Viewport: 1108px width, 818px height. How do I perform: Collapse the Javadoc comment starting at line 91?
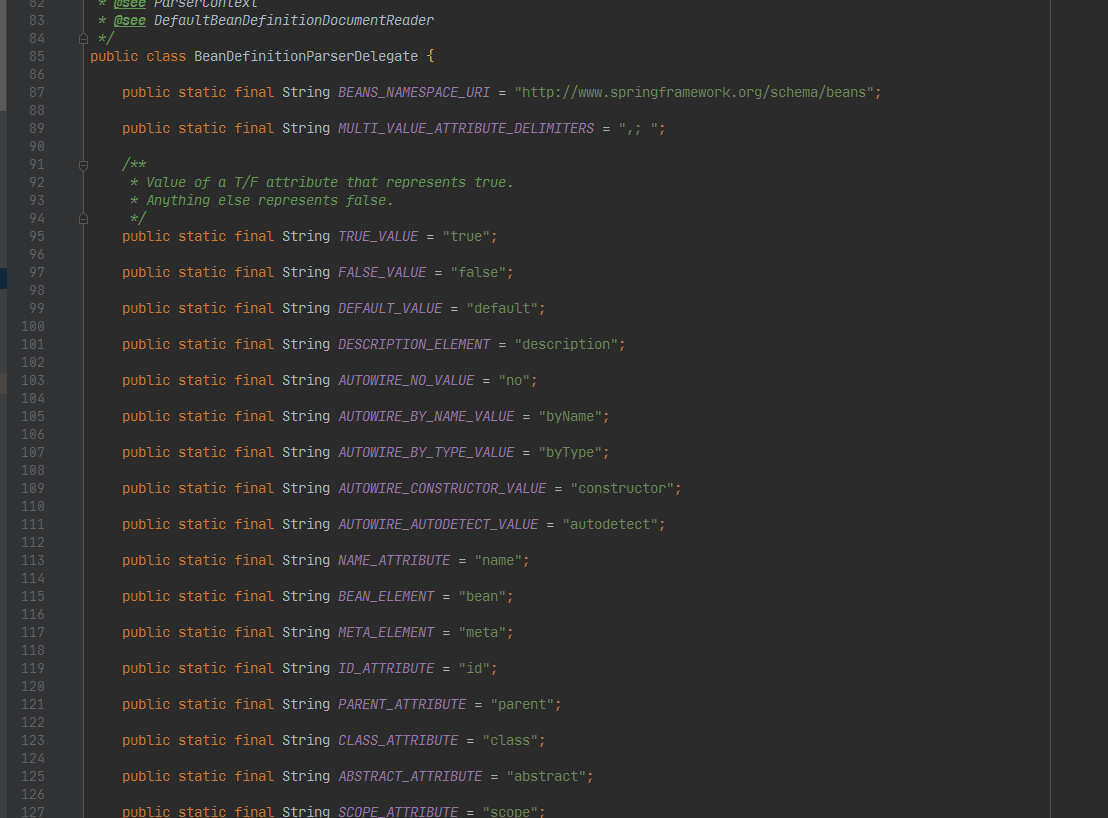click(x=83, y=165)
